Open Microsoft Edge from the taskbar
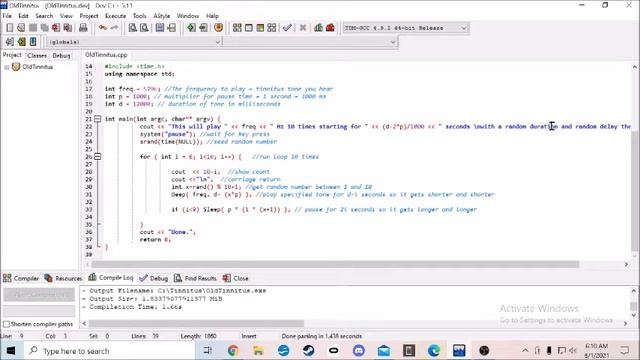Viewport: 640px width, 360px height. pos(434,351)
